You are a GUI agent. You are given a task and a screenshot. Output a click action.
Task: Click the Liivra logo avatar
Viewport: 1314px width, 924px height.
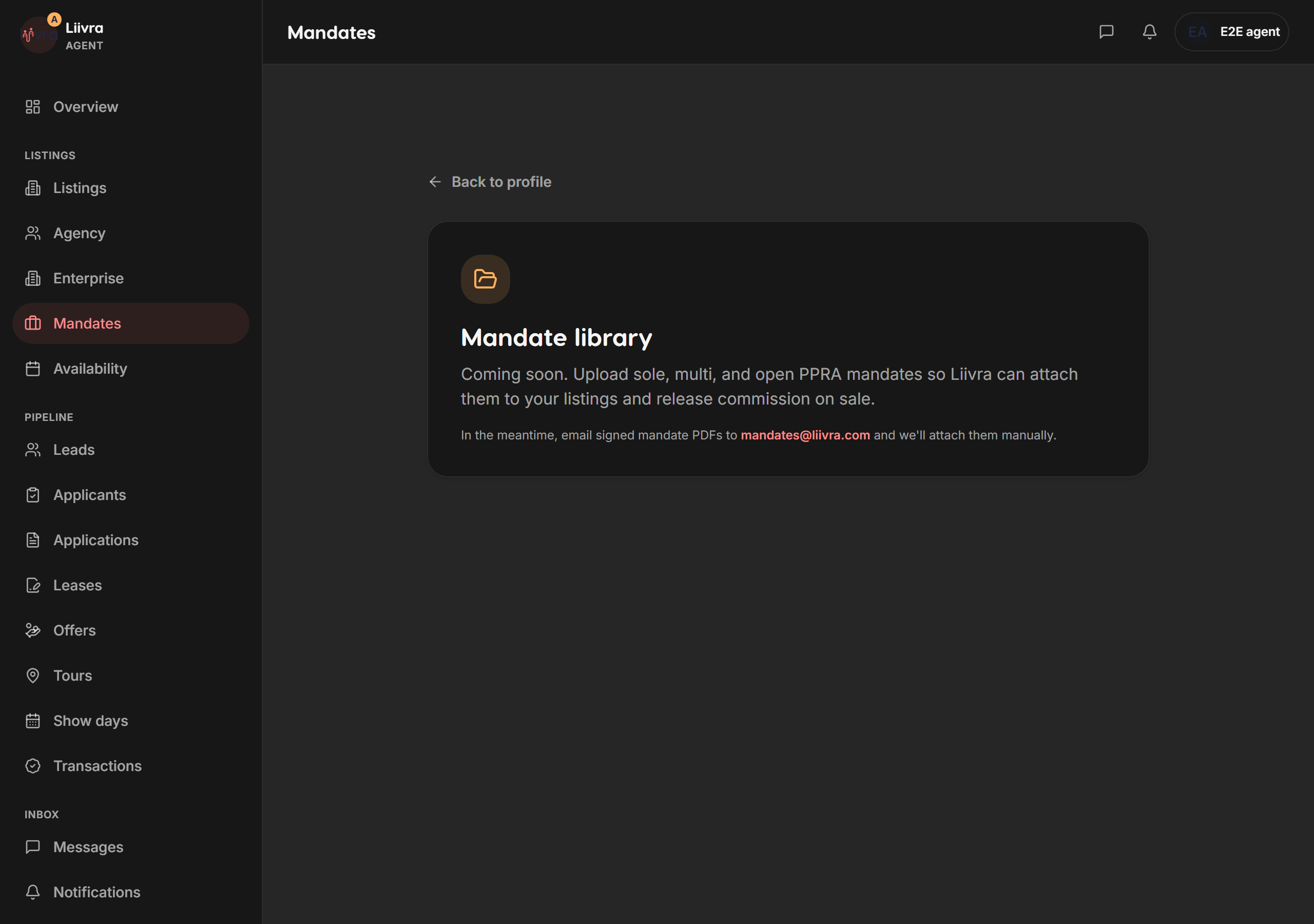pyautogui.click(x=38, y=34)
